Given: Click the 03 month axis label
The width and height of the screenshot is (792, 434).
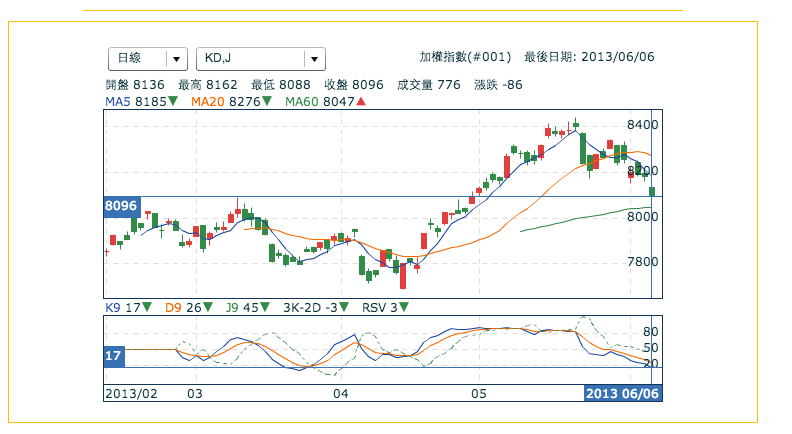Looking at the screenshot, I should tap(195, 394).
